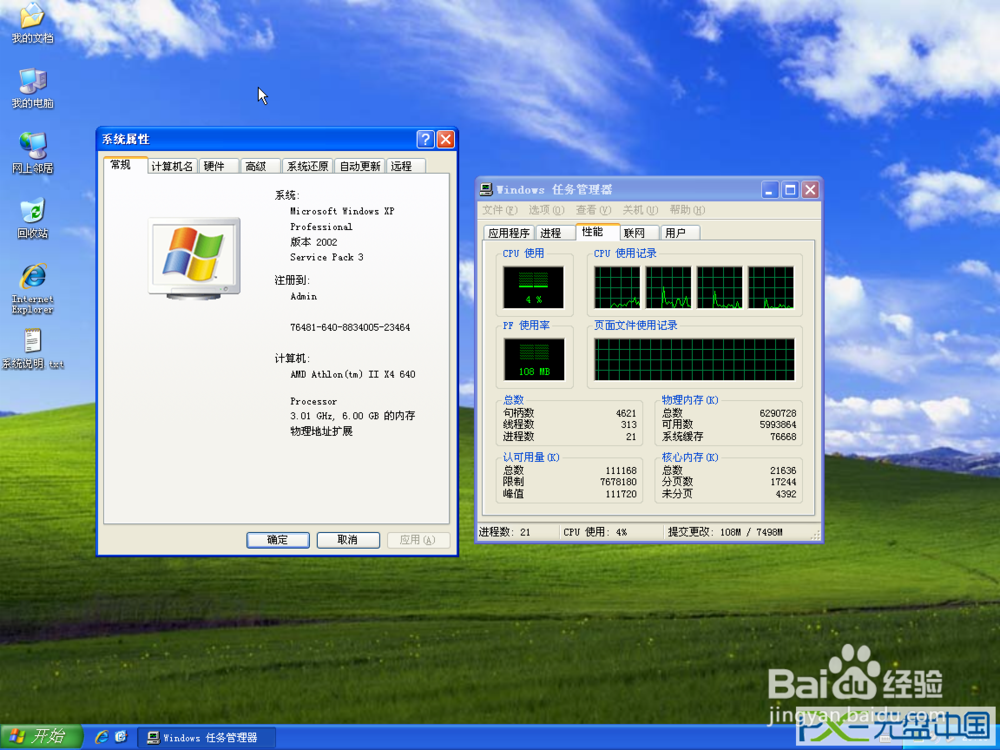
Task: Launch Internet Explorer from the desktop
Action: pyautogui.click(x=32, y=288)
